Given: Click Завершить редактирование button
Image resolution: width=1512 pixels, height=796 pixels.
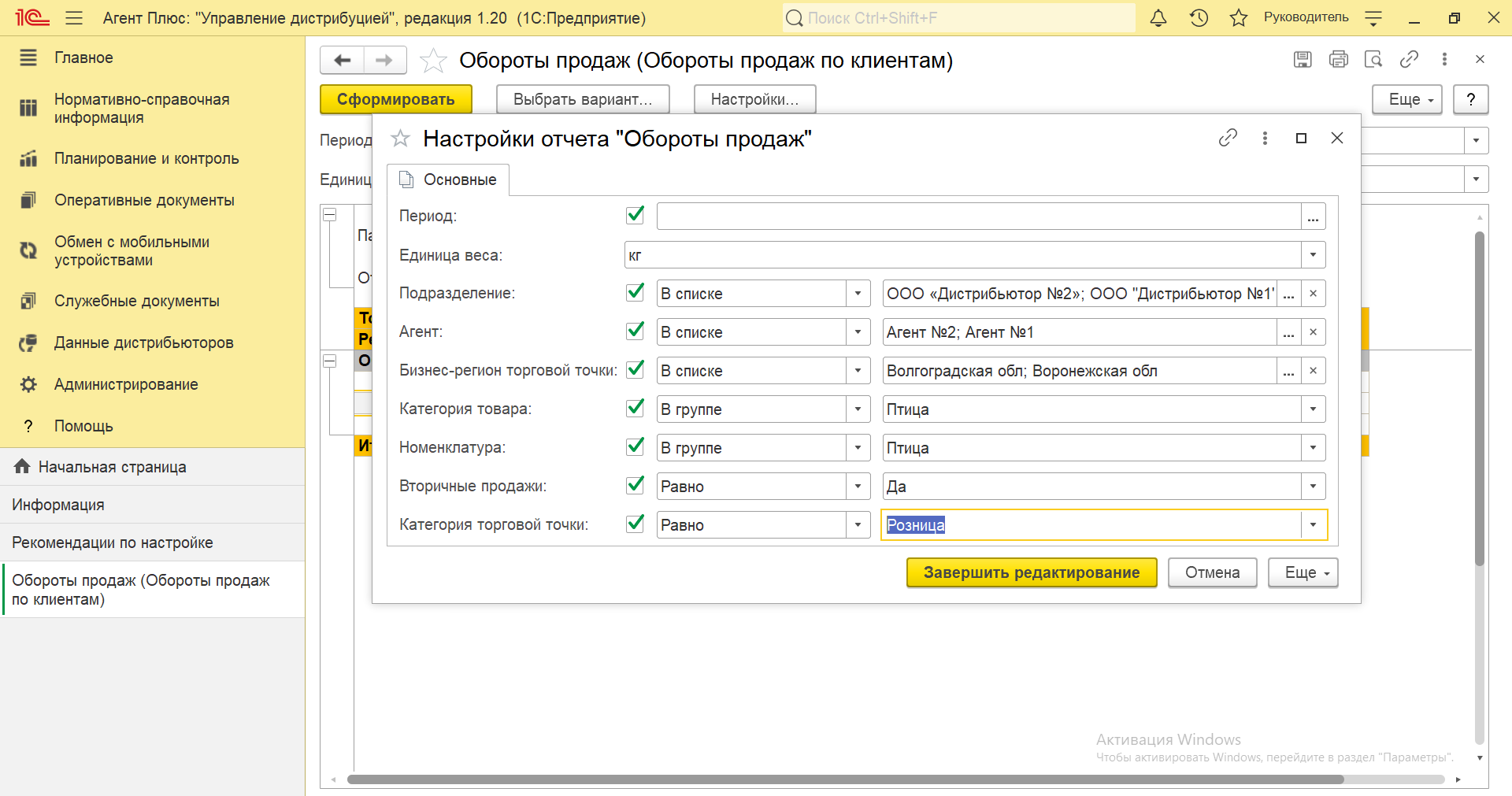Looking at the screenshot, I should [1032, 572].
